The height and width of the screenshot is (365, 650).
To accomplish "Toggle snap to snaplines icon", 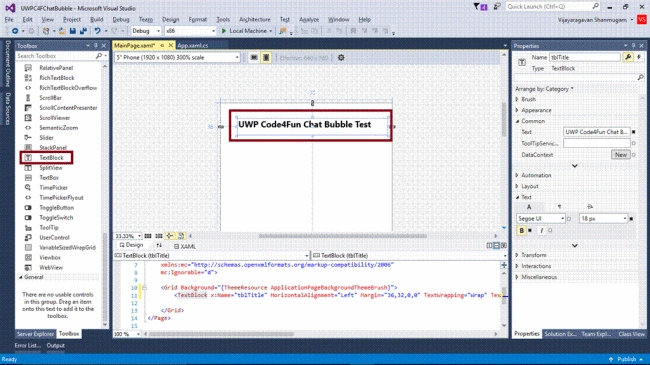I will point(170,236).
